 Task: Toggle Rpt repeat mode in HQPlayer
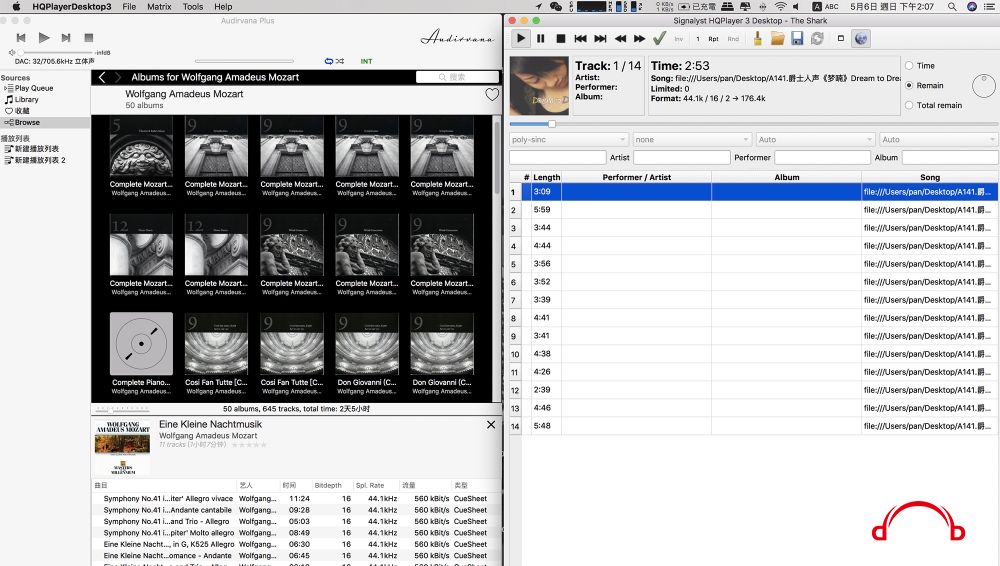click(714, 39)
